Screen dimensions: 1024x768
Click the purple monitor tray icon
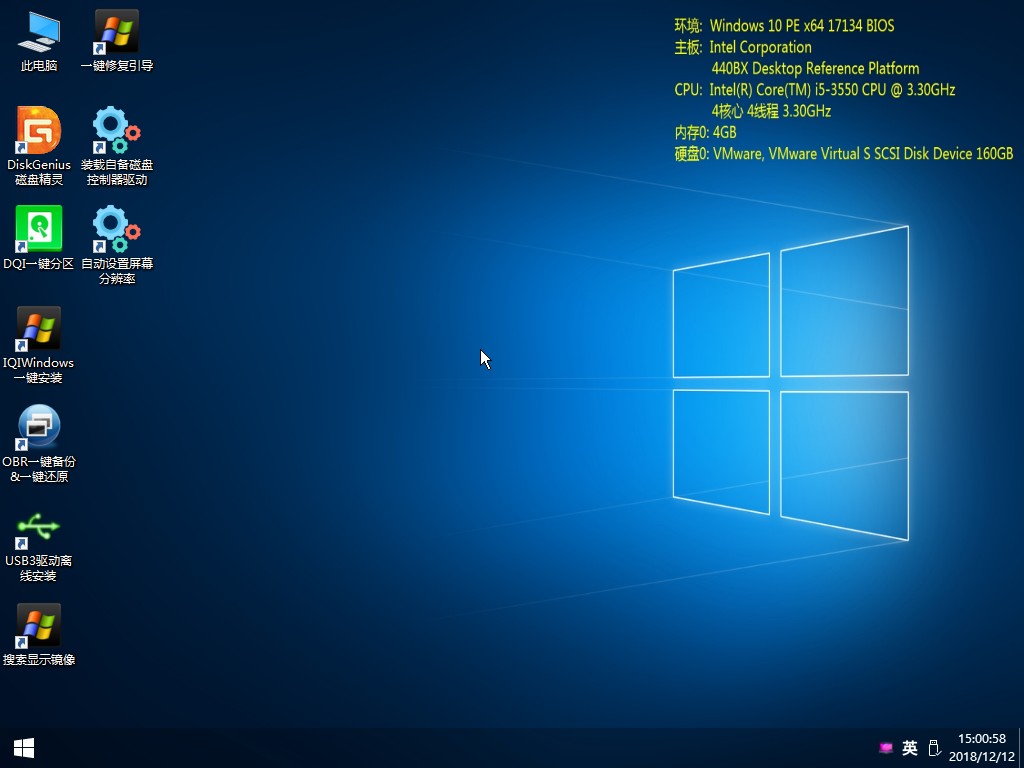coord(886,748)
